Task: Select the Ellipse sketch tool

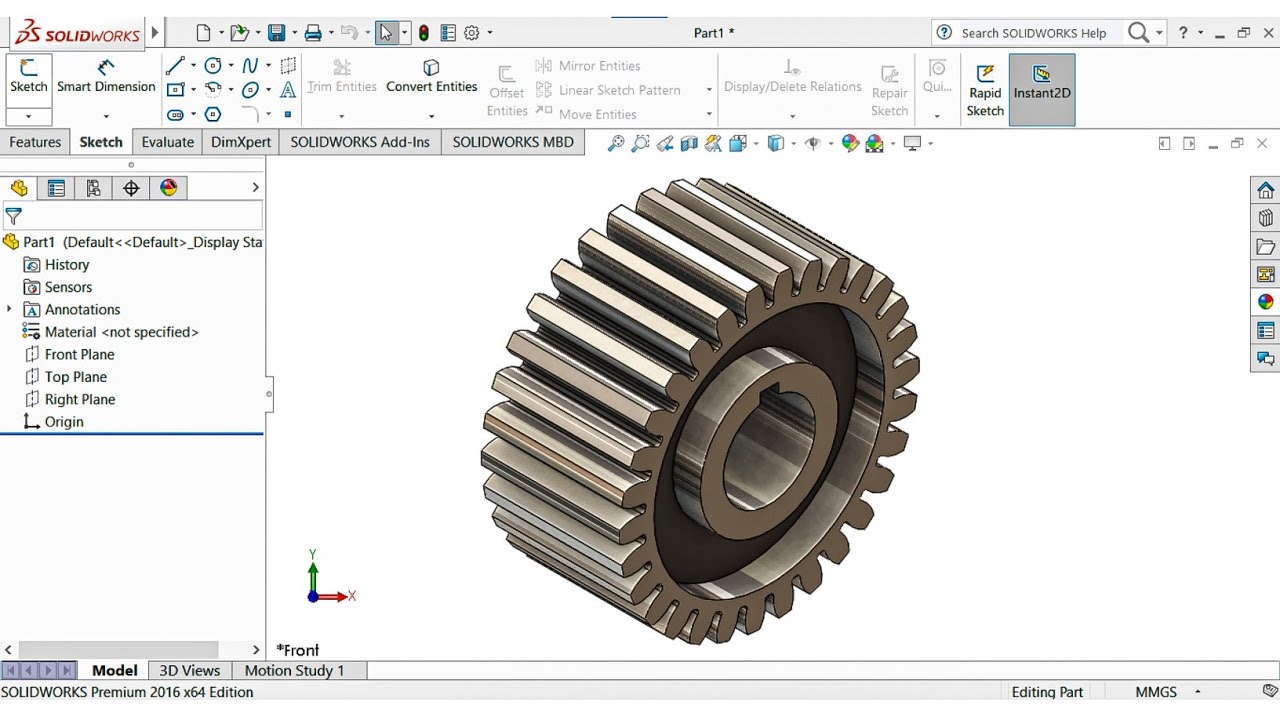Action: tap(250, 90)
